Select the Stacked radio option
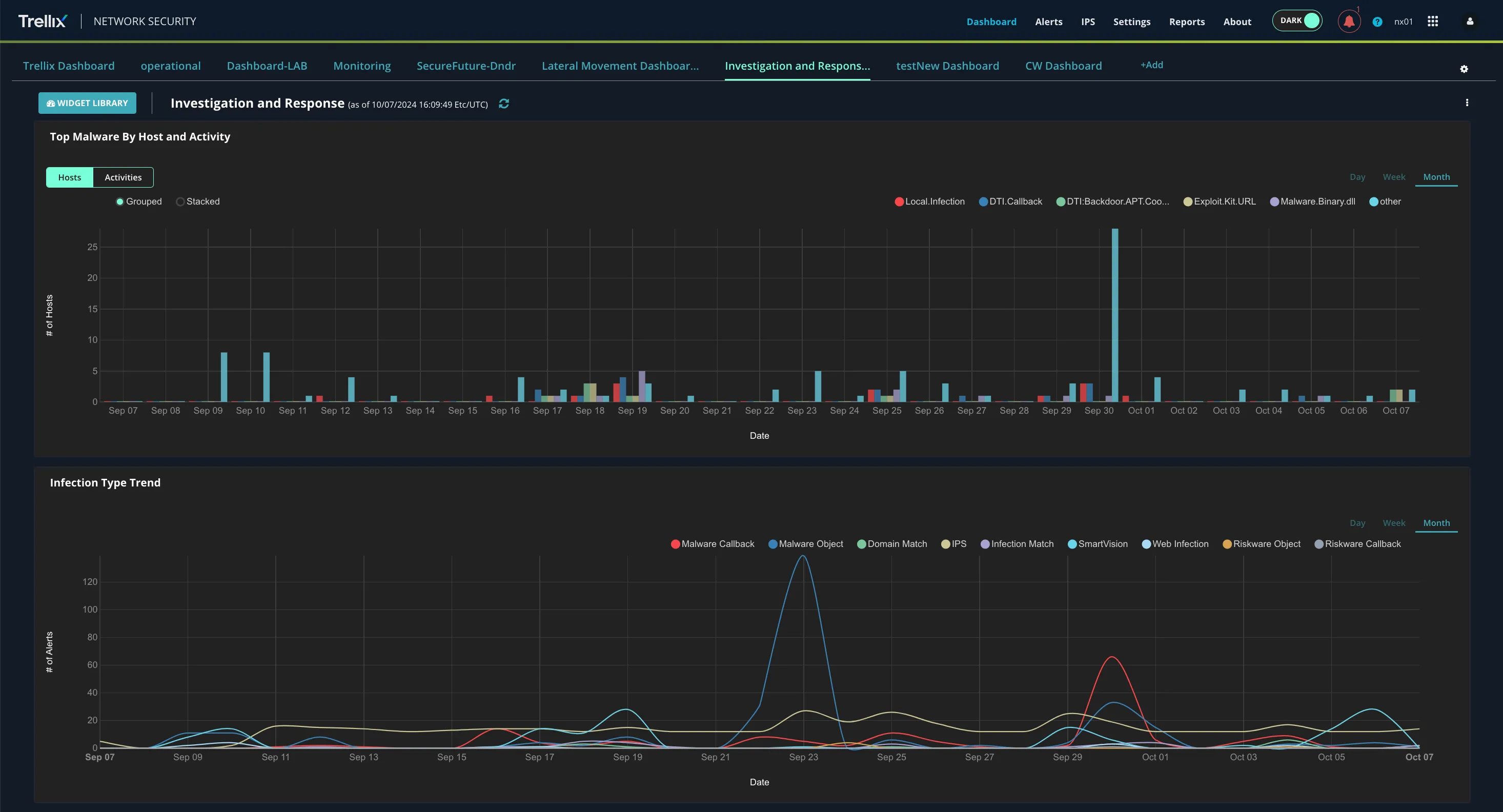The height and width of the screenshot is (812, 1503). (180, 202)
